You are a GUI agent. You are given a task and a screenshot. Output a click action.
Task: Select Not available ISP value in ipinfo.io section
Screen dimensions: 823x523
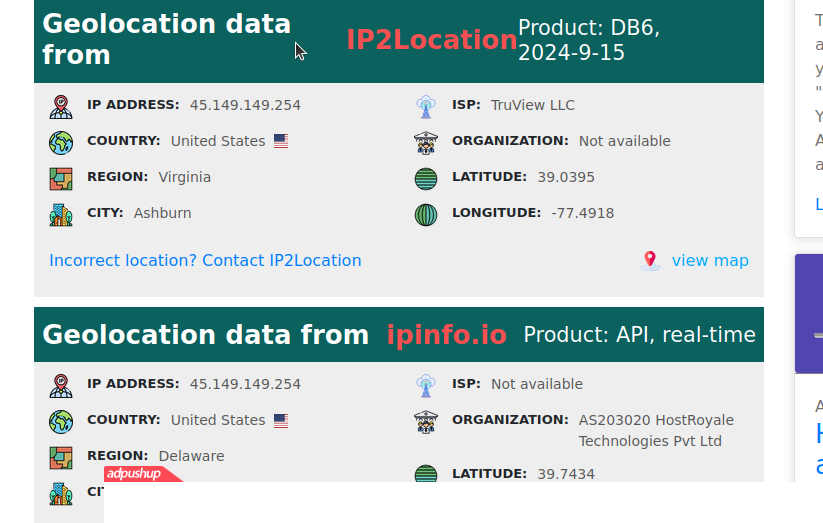(537, 384)
